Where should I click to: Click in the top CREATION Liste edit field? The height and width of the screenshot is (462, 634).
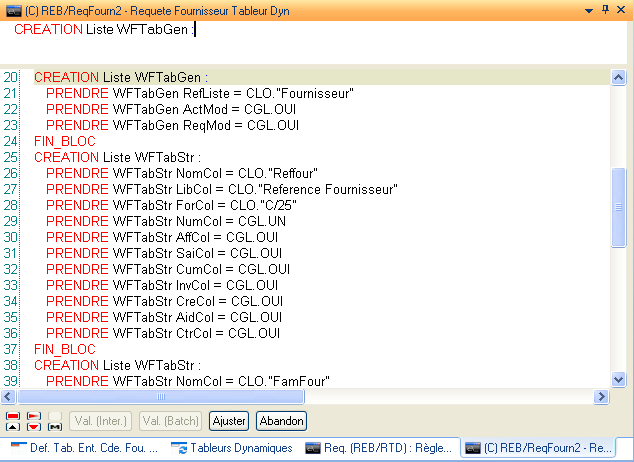point(300,30)
